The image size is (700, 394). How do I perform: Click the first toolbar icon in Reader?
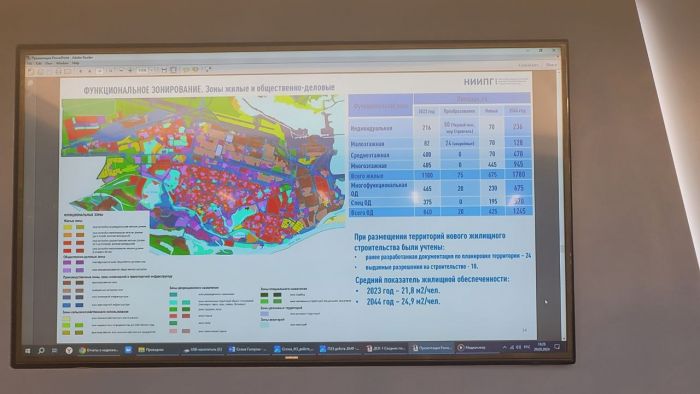[x=30, y=71]
